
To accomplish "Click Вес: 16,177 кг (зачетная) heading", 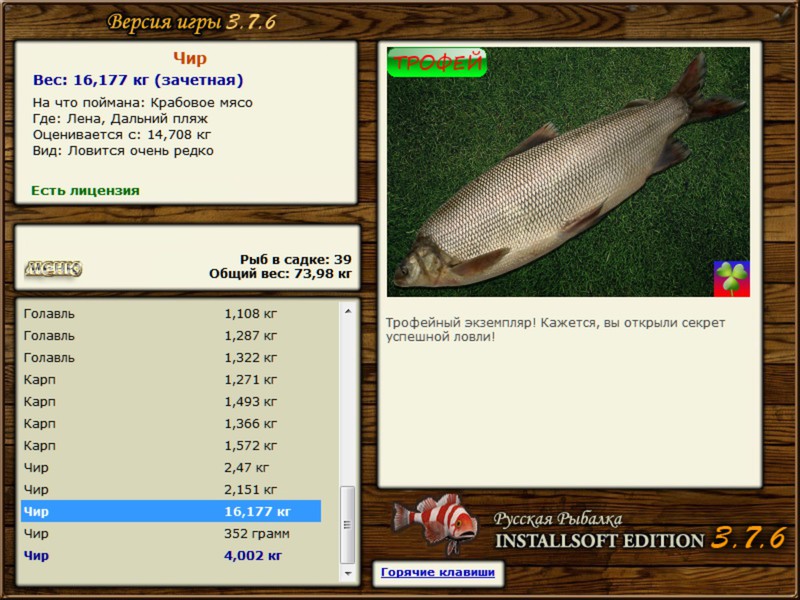I will (138, 80).
